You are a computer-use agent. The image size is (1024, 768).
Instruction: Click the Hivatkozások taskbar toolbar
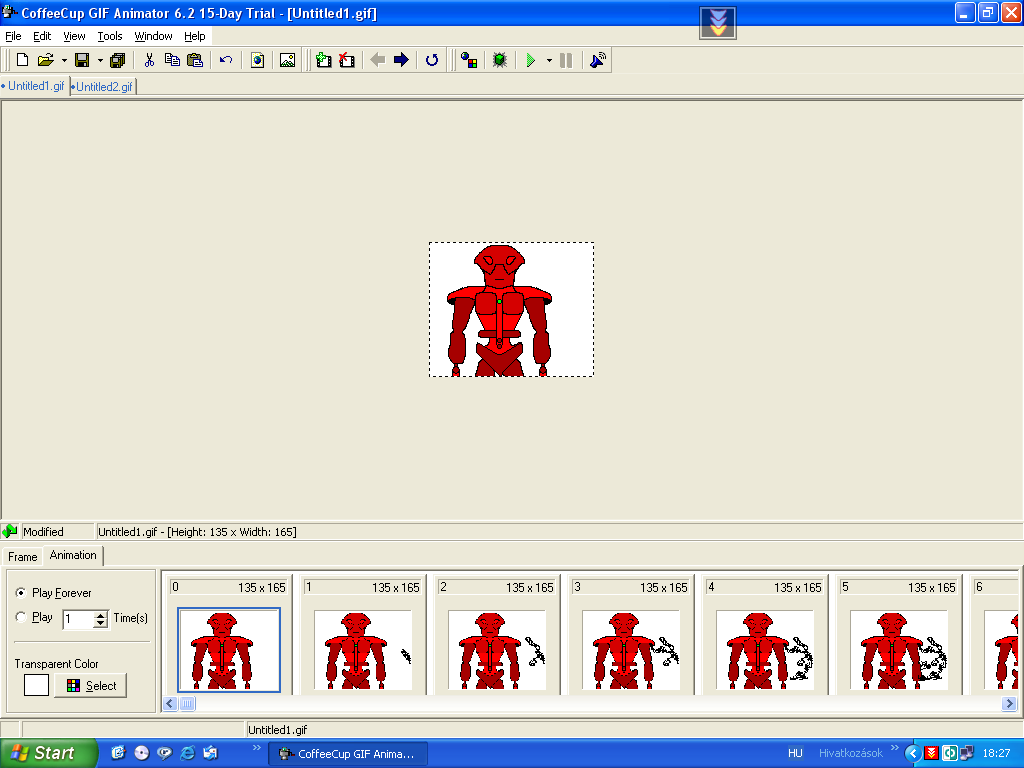850,753
